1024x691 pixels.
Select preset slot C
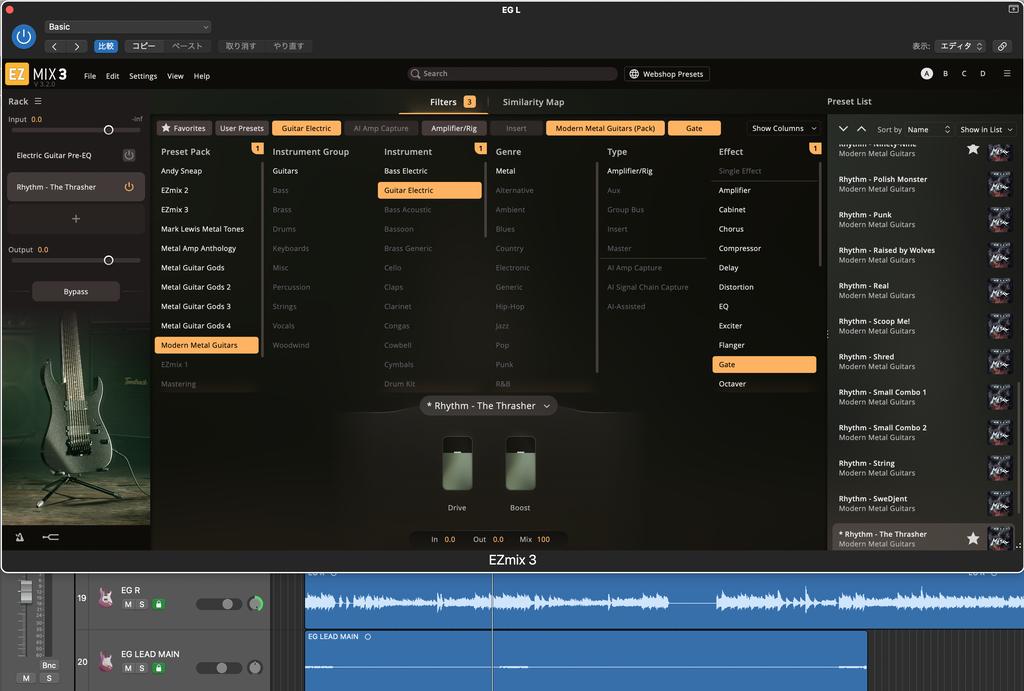point(963,74)
